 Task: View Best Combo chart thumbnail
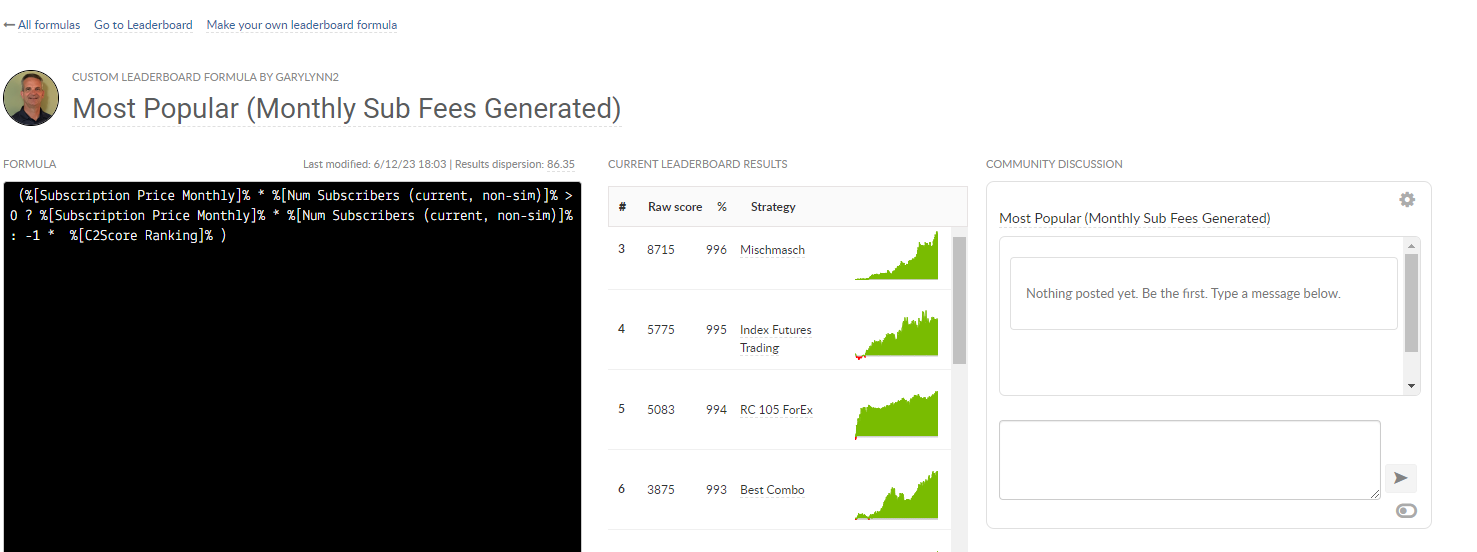click(x=897, y=494)
